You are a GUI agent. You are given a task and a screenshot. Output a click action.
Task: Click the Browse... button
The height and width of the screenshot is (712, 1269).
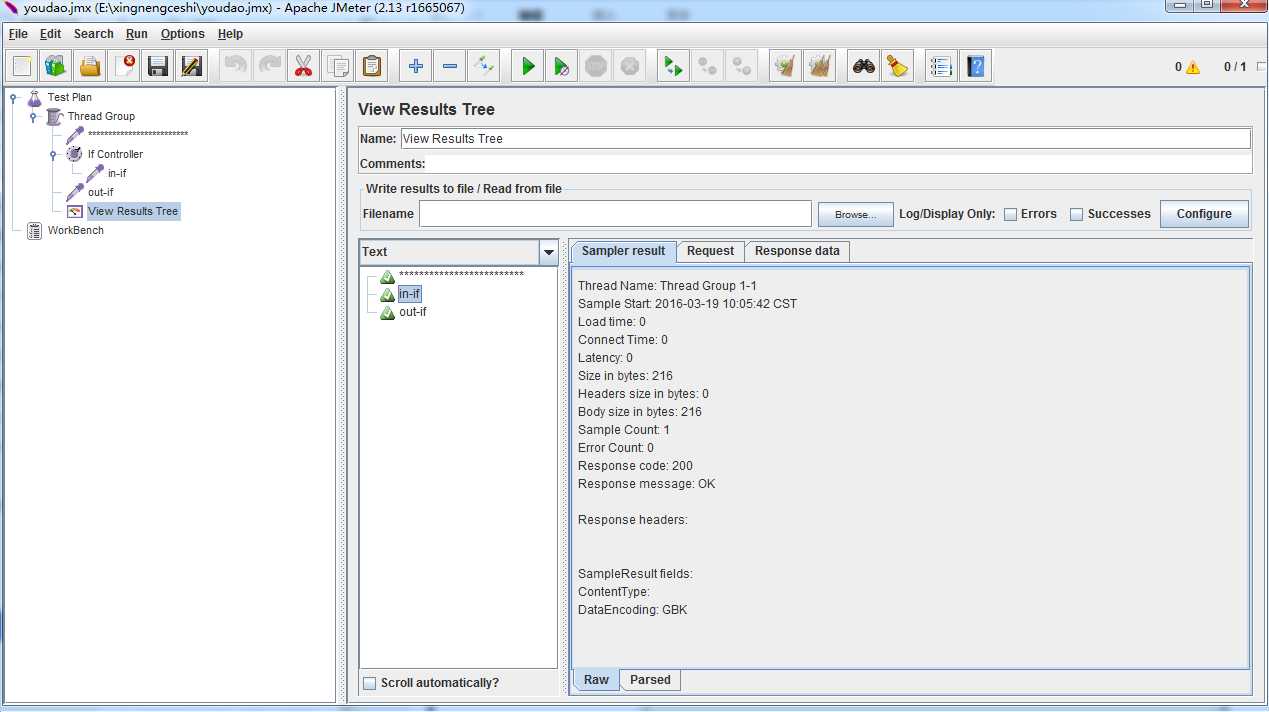(854, 214)
